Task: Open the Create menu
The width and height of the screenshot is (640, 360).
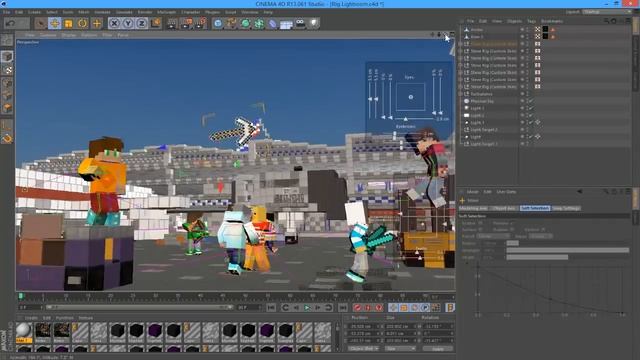Action: 34,12
